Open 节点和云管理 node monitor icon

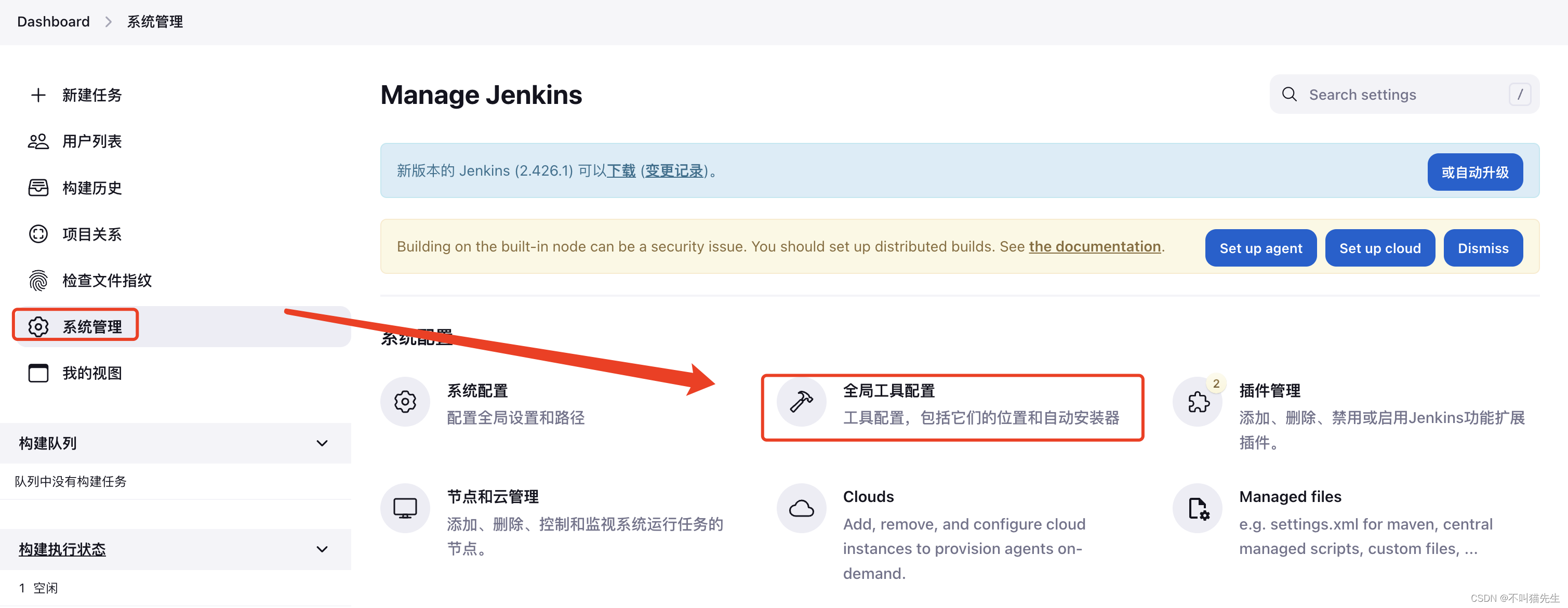tap(409, 505)
